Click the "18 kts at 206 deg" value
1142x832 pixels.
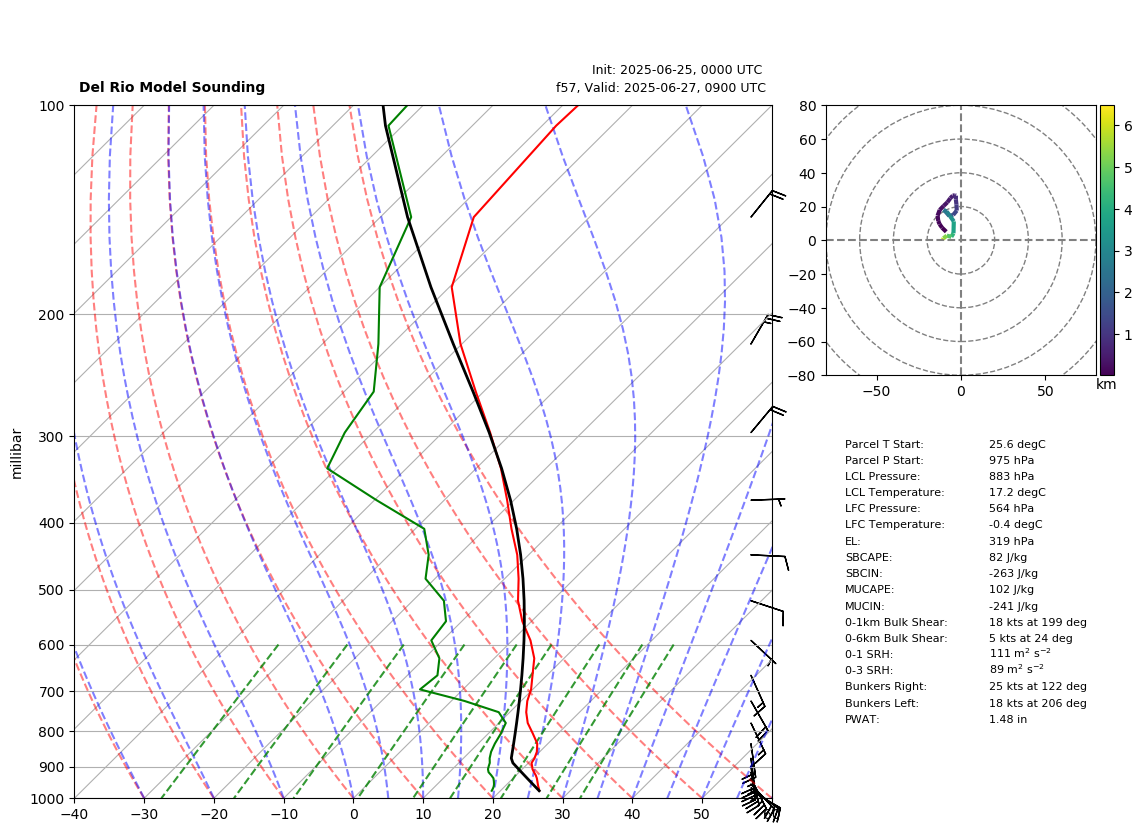pos(1038,703)
